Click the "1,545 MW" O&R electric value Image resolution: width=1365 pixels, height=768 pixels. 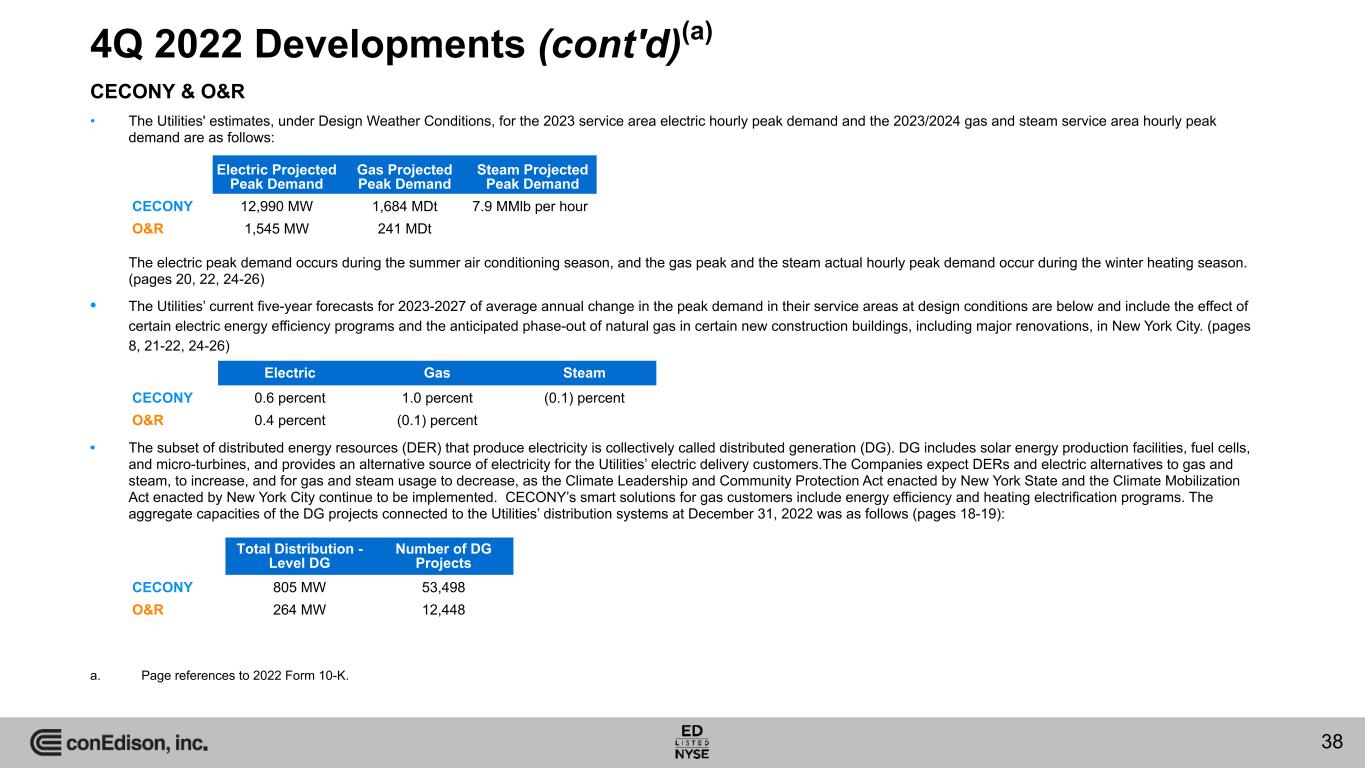coord(277,230)
